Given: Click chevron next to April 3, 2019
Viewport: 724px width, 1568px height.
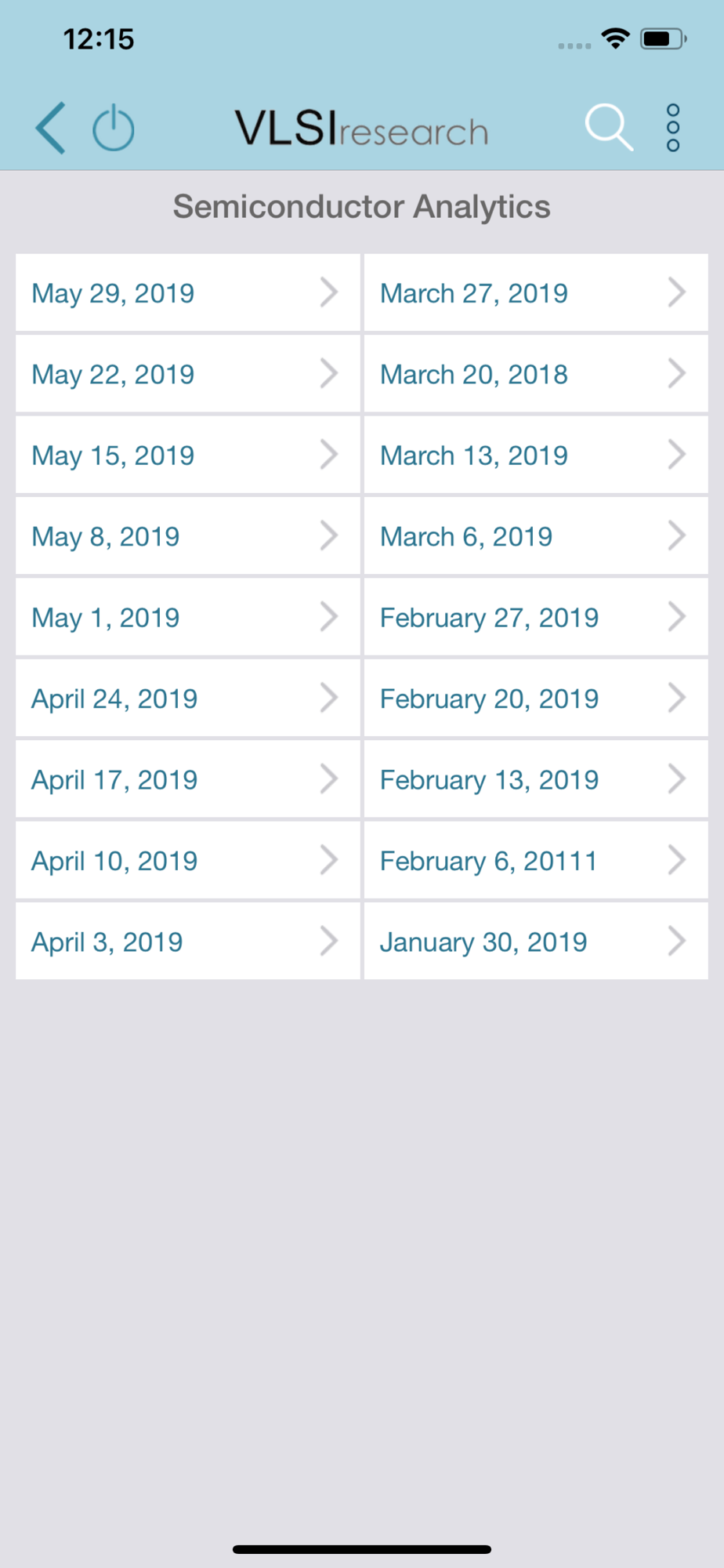Looking at the screenshot, I should [329, 941].
